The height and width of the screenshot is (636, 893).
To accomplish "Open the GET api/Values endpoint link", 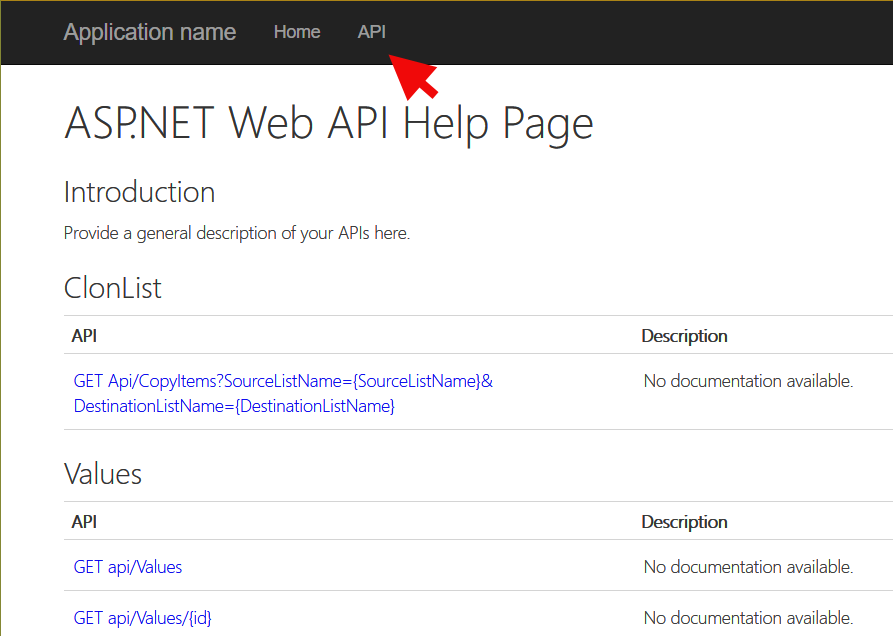I will coord(127,566).
